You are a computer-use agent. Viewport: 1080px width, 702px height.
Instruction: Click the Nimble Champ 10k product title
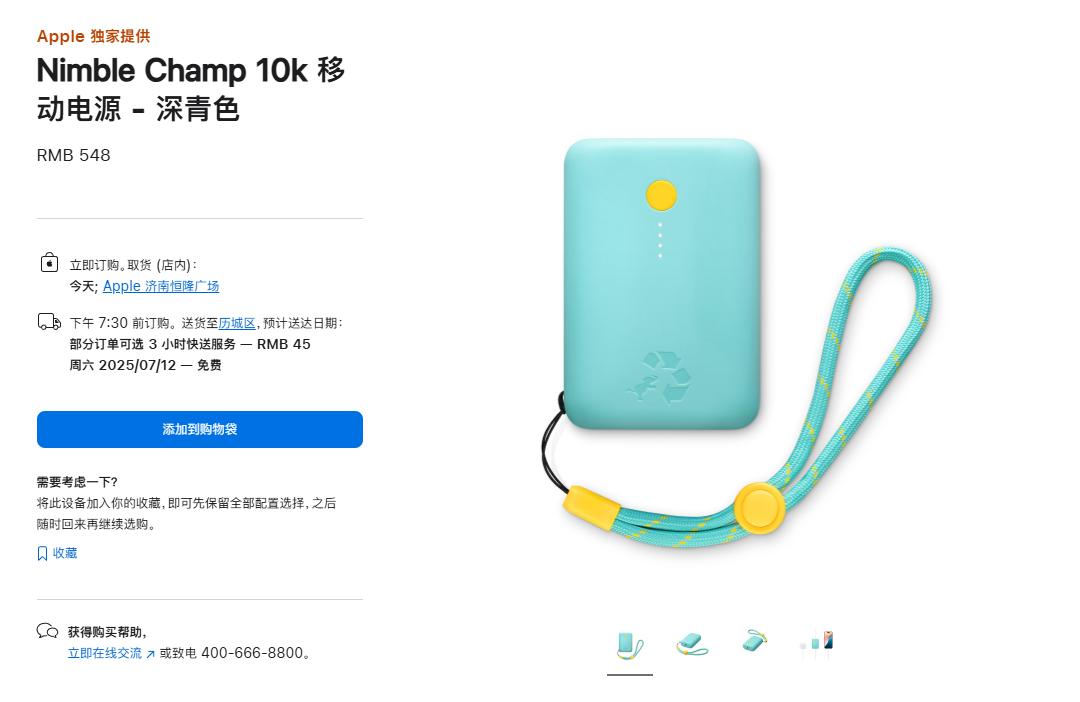tap(191, 90)
